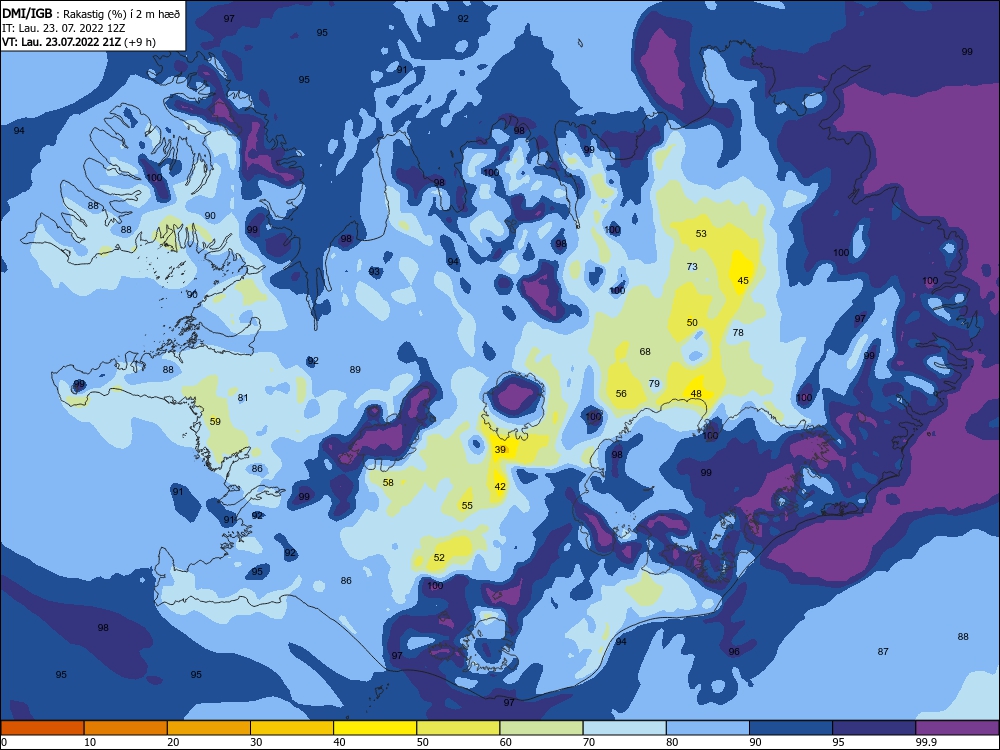Click the map value 68
The image size is (1000, 750).
[645, 351]
